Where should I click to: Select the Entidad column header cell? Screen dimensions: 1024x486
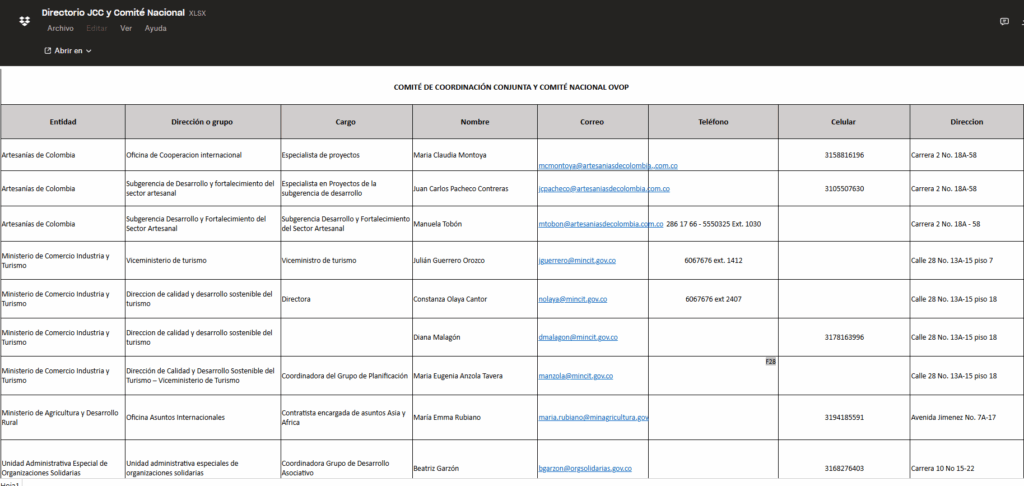tap(63, 122)
